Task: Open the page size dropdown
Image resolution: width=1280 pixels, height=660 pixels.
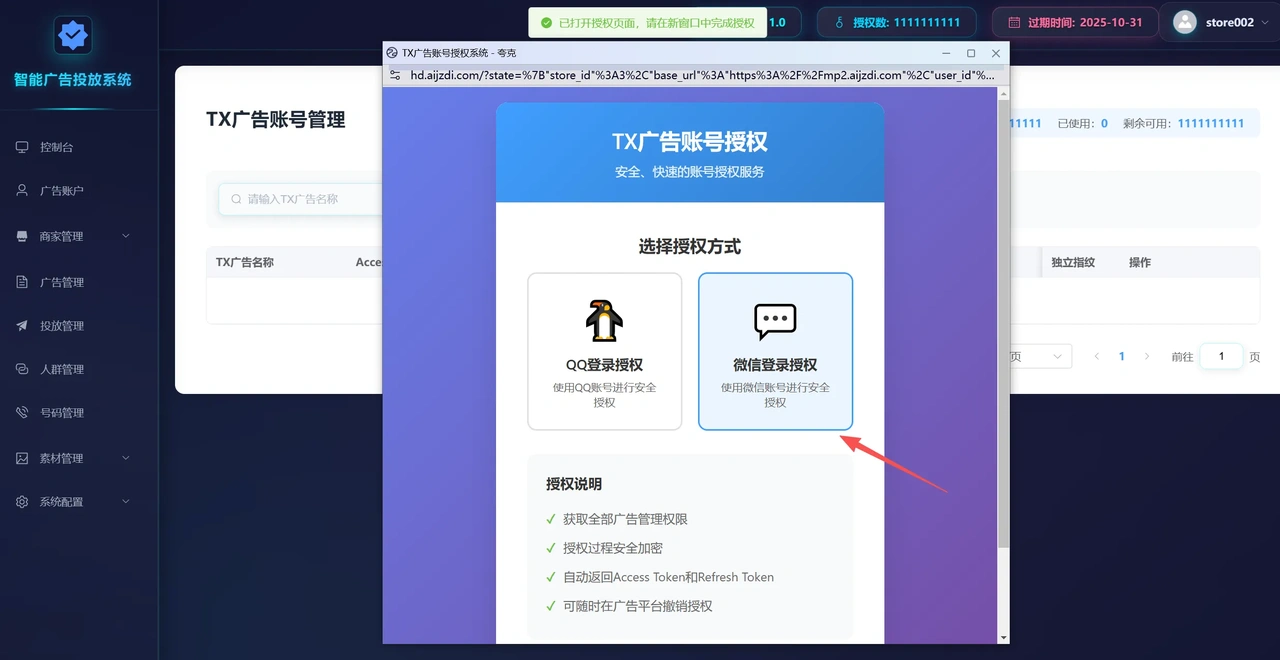Action: tap(1040, 356)
